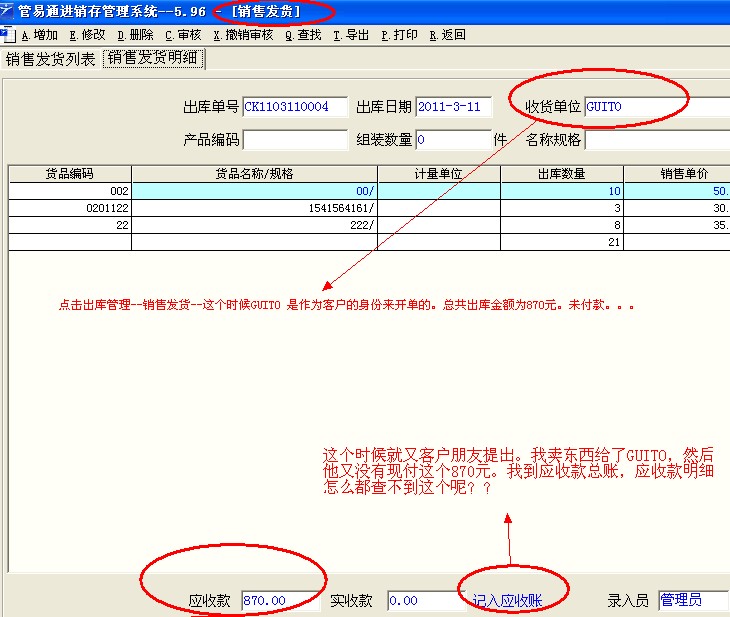Viewport: 730px width, 617px height.
Task: Click the small system icon left of 增加
Action: coord(7,35)
